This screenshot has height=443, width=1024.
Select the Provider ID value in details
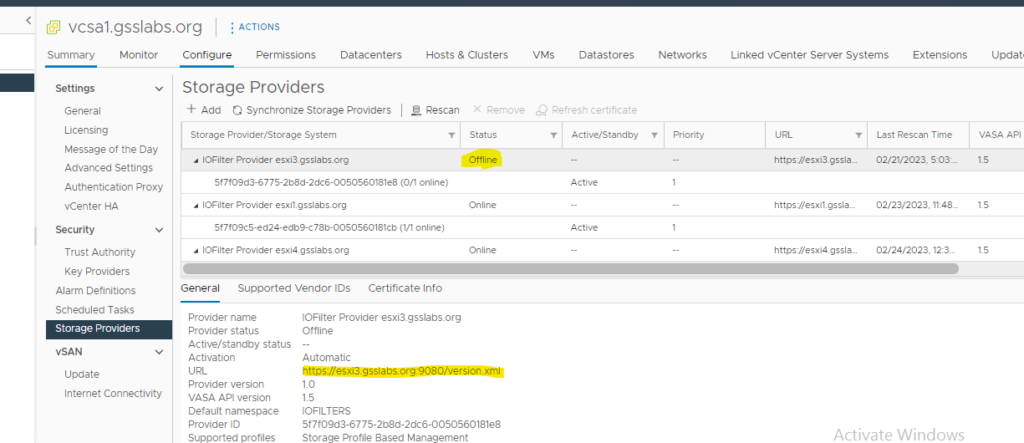click(x=402, y=424)
